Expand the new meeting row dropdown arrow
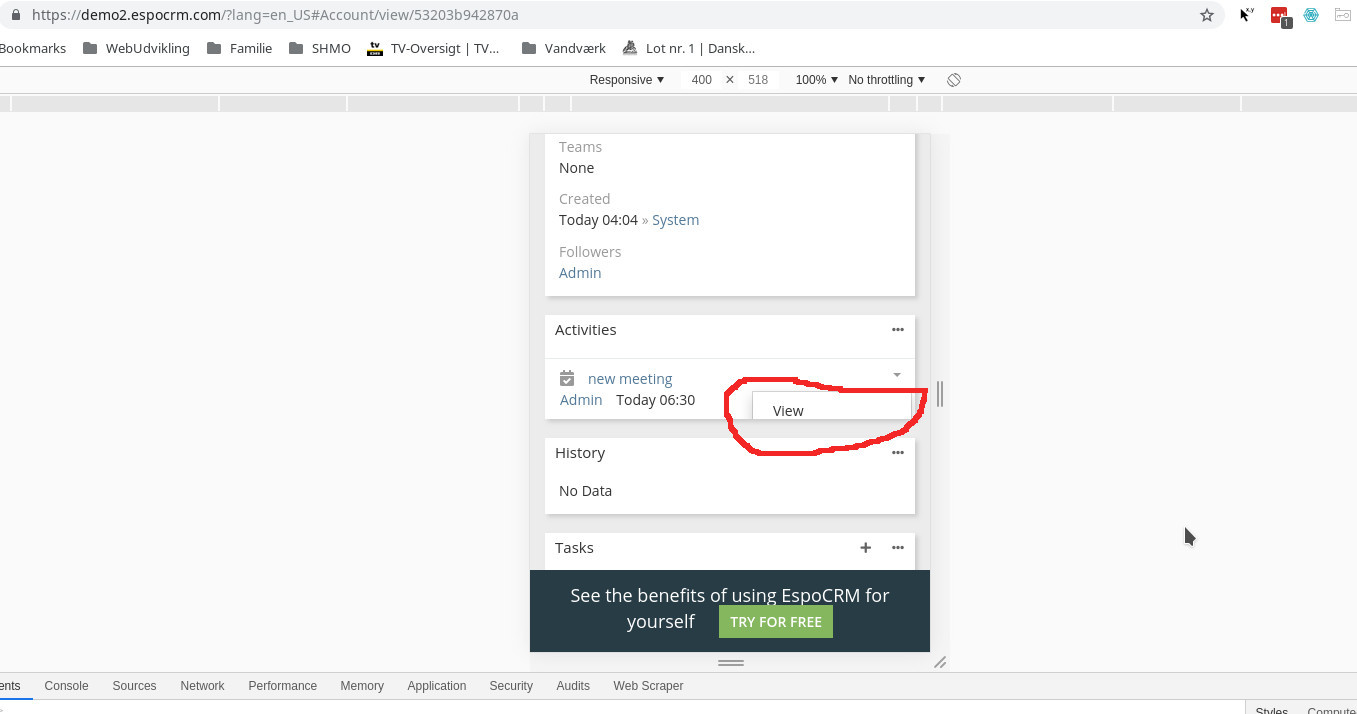 896,375
